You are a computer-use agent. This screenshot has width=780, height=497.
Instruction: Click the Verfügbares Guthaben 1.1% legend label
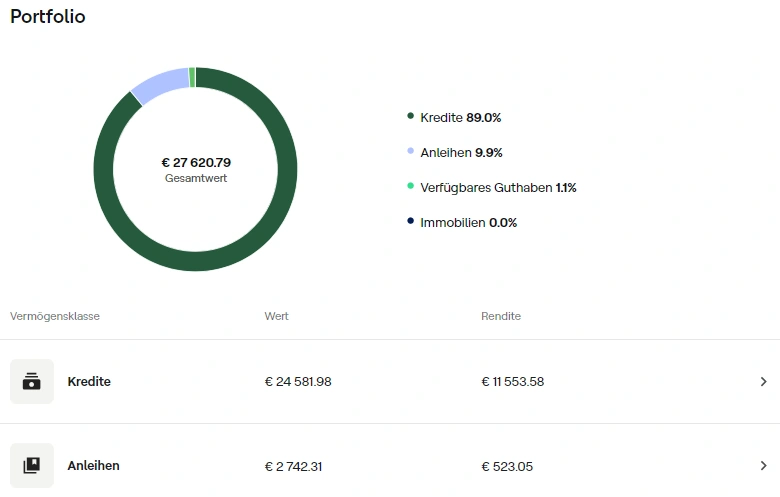point(498,187)
